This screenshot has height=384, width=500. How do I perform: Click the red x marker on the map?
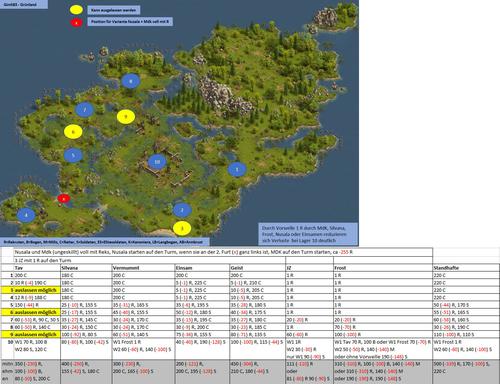tap(64, 198)
